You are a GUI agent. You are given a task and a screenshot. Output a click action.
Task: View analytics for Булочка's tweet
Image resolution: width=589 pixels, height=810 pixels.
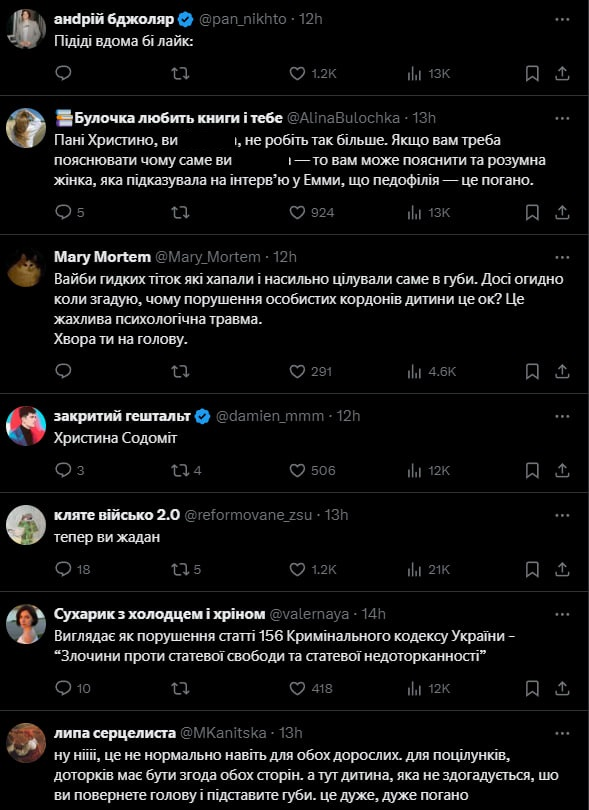[414, 211]
